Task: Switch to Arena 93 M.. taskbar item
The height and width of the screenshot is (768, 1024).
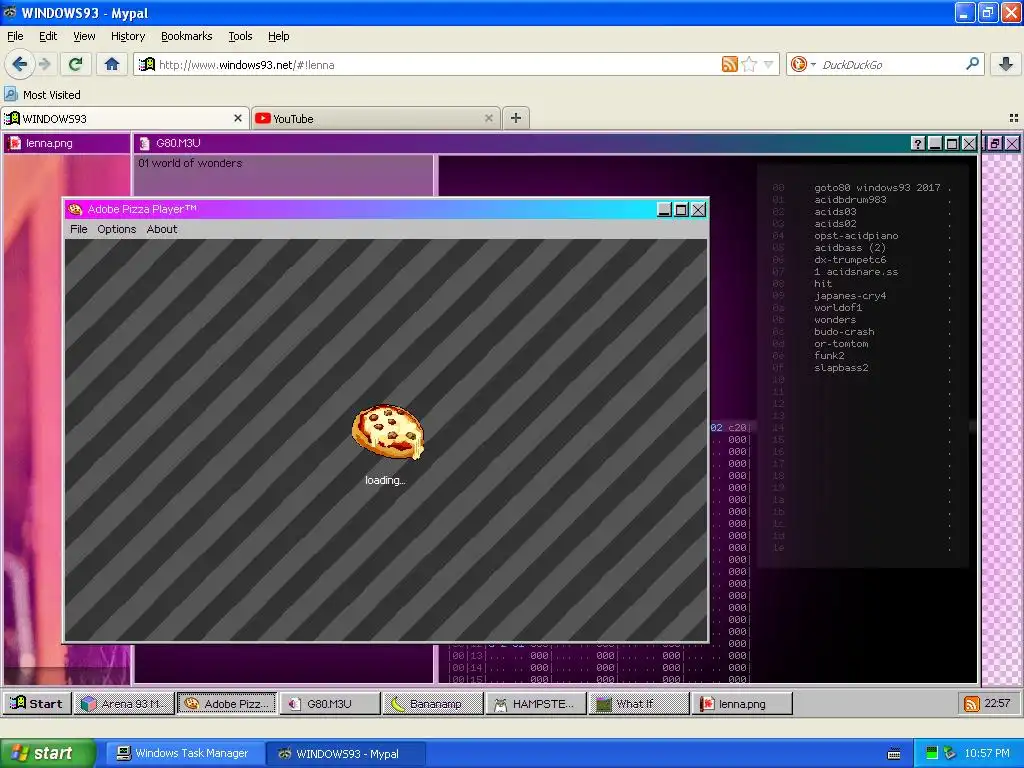Action: coord(123,703)
